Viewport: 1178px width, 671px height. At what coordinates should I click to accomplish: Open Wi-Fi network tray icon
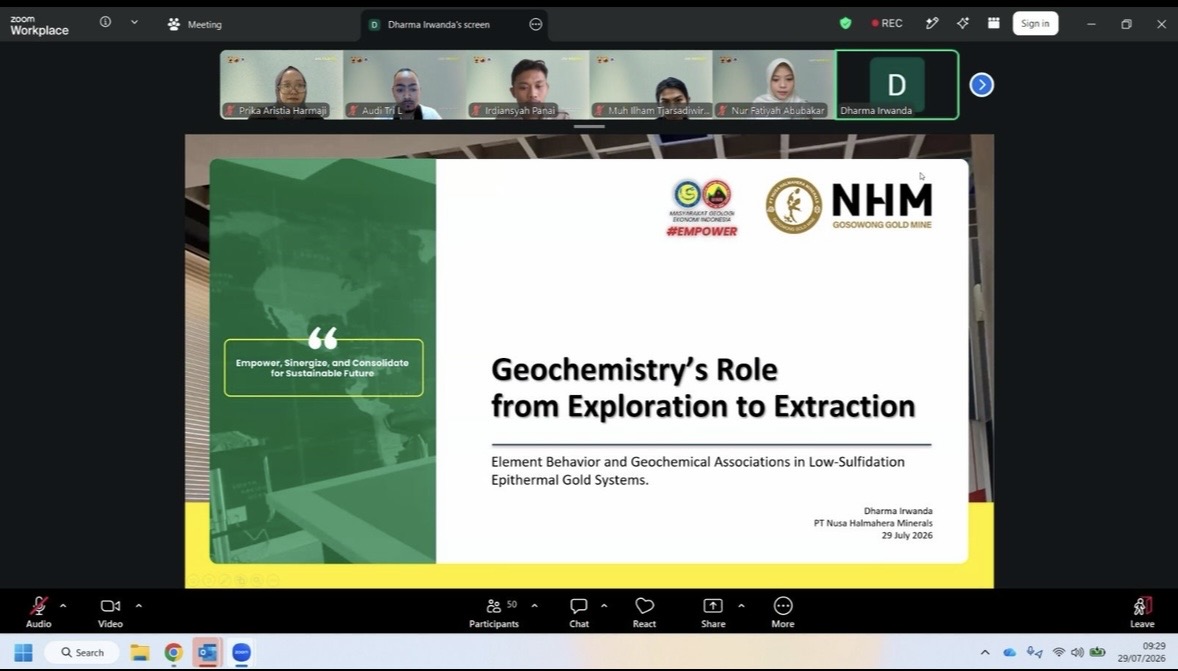coord(1059,652)
